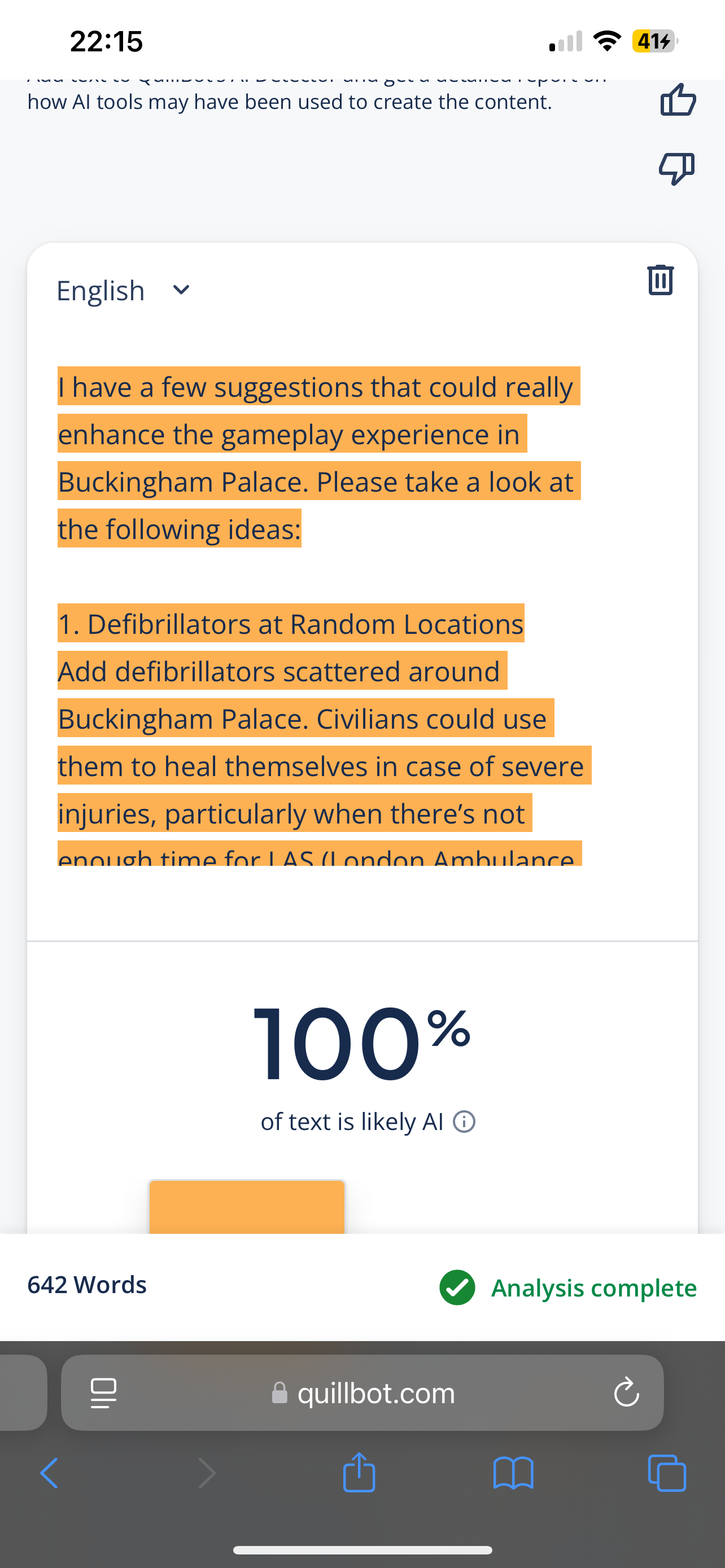Tap the orange AI-generated bar segment
The width and height of the screenshot is (725, 1568).
tap(247, 1207)
